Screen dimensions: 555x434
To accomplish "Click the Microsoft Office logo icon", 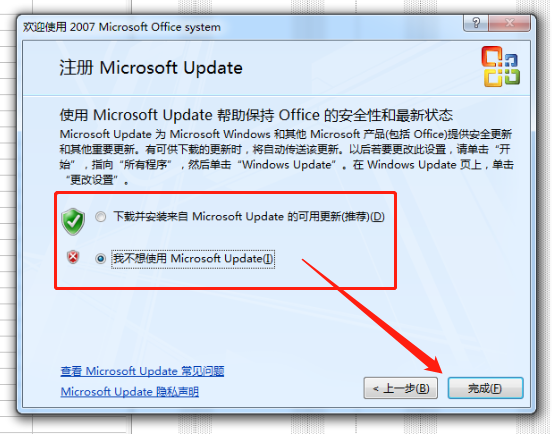I will tap(500, 66).
